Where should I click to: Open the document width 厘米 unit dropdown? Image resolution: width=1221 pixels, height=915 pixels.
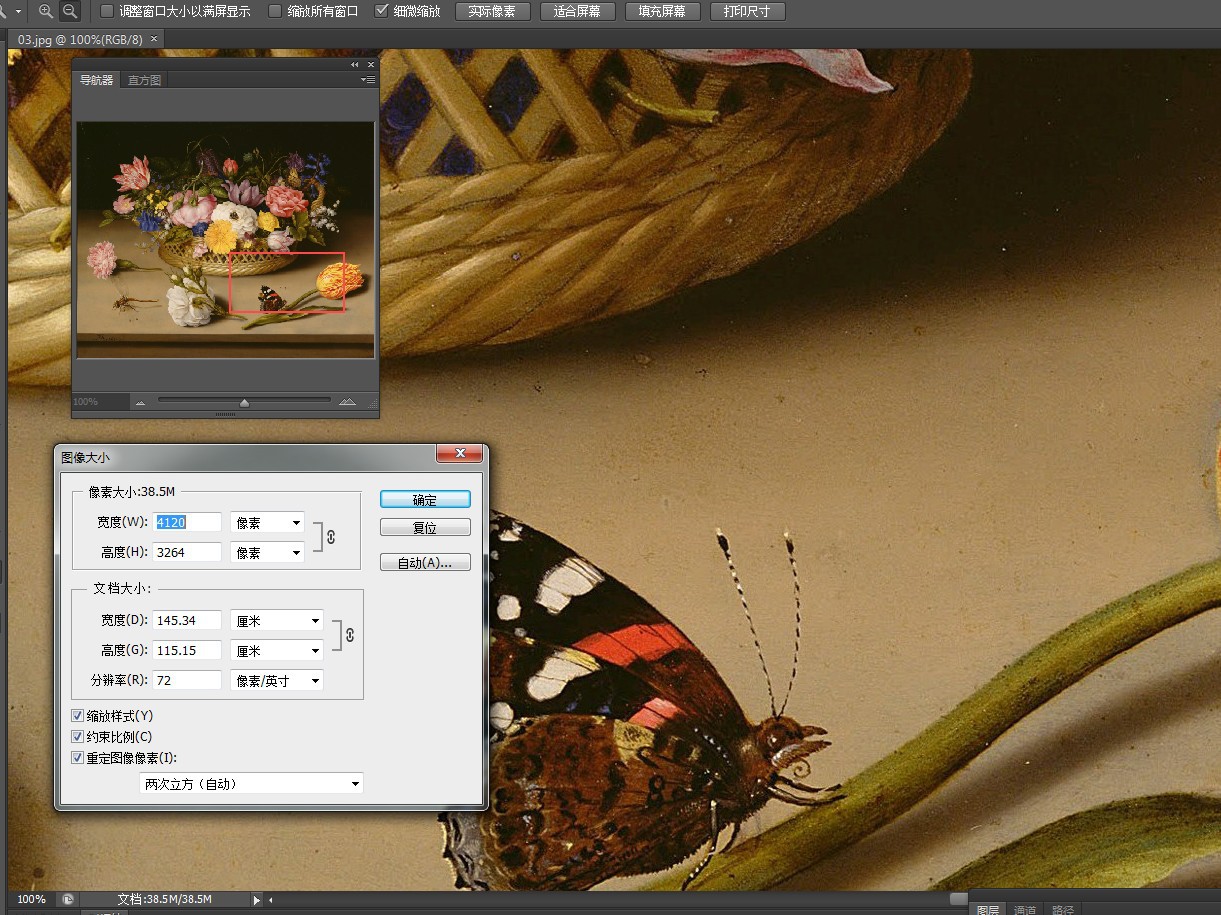[277, 620]
